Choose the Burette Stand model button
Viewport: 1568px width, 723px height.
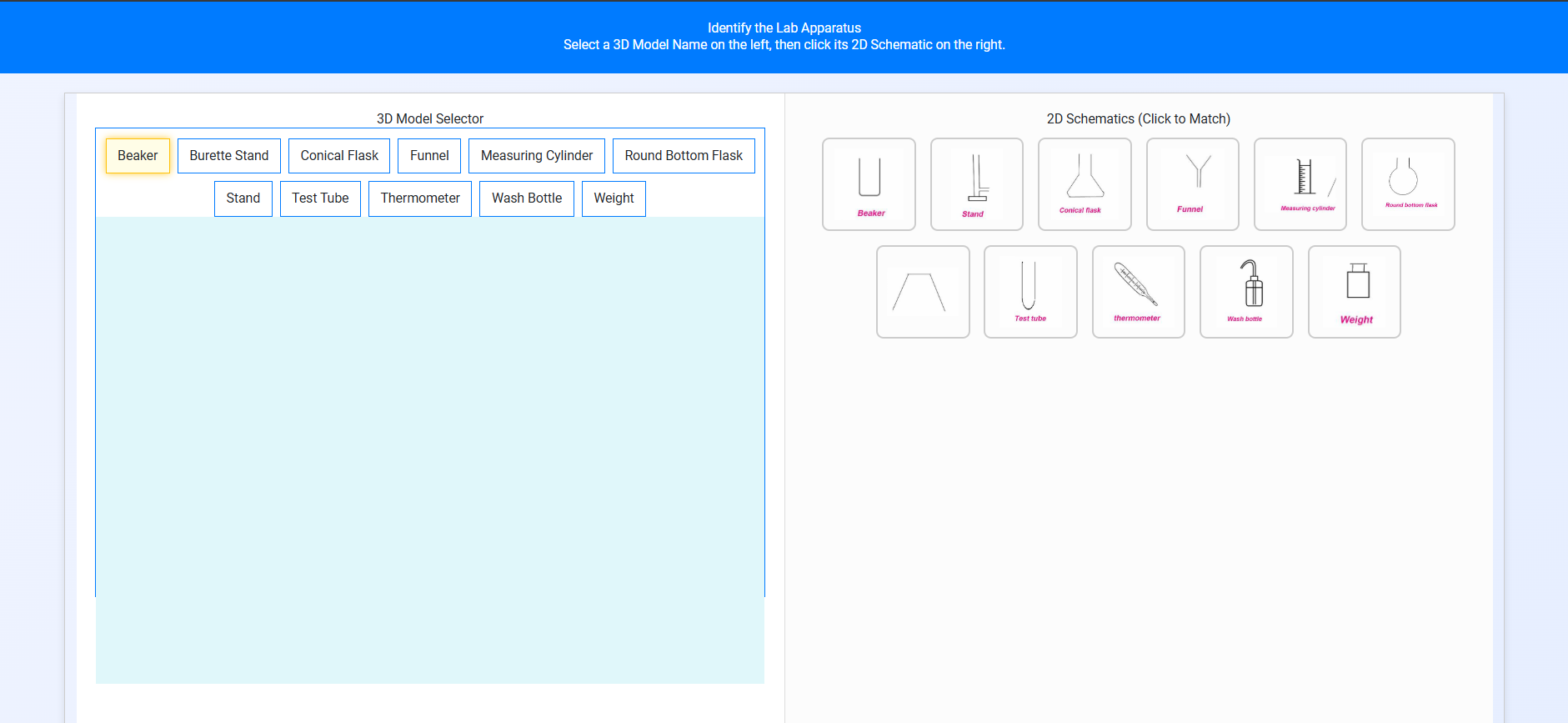(x=229, y=156)
